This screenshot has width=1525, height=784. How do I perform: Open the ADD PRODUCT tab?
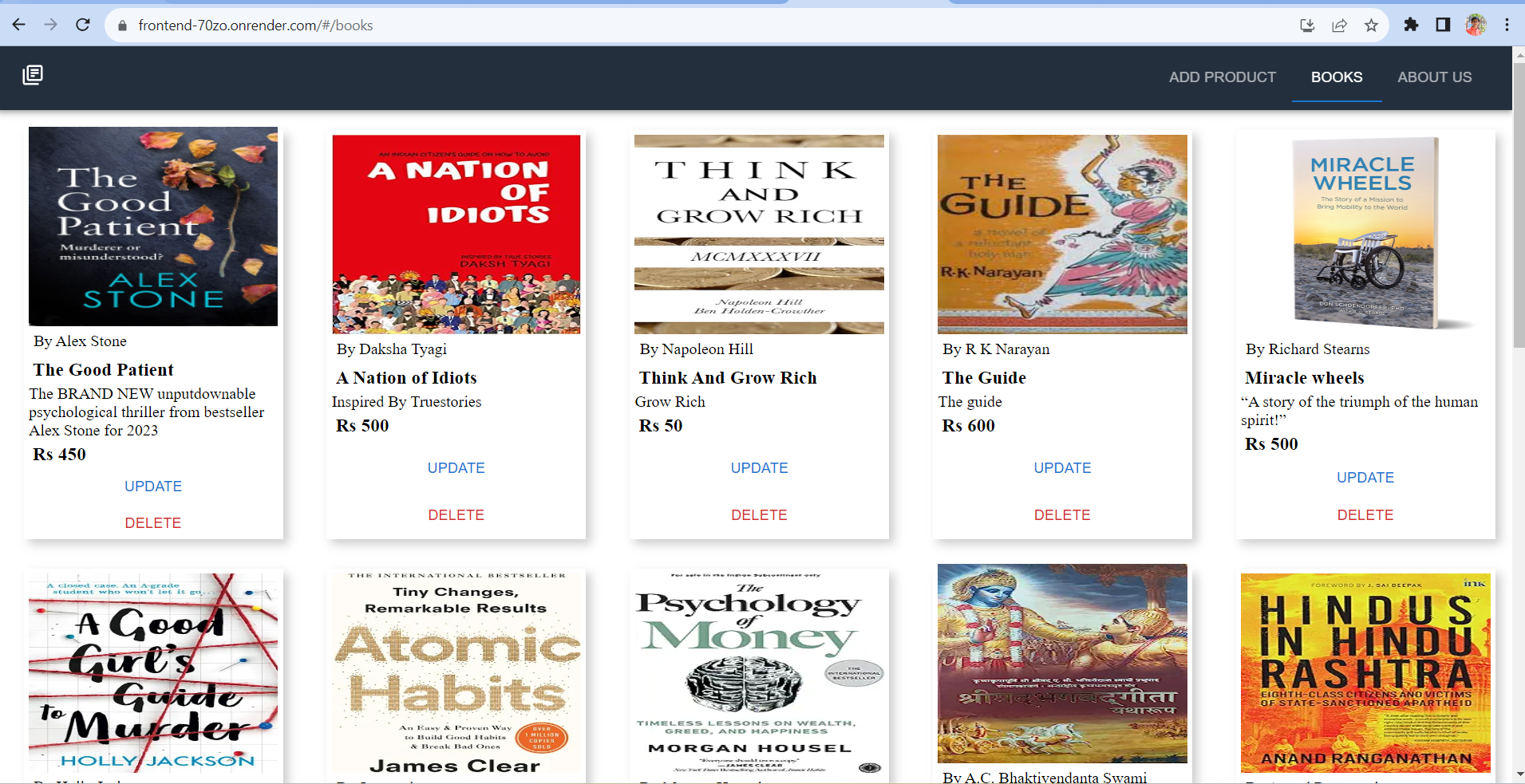pyautogui.click(x=1222, y=77)
